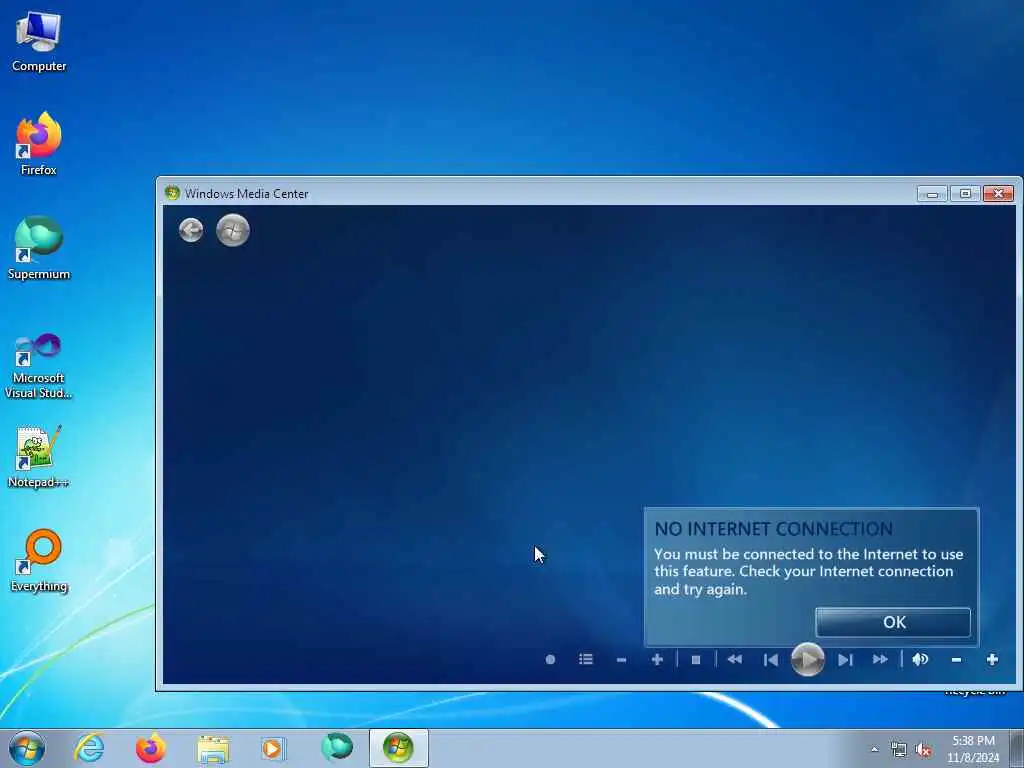The height and width of the screenshot is (768, 1024).
Task: Select the Computer desktop icon
Action: click(39, 42)
